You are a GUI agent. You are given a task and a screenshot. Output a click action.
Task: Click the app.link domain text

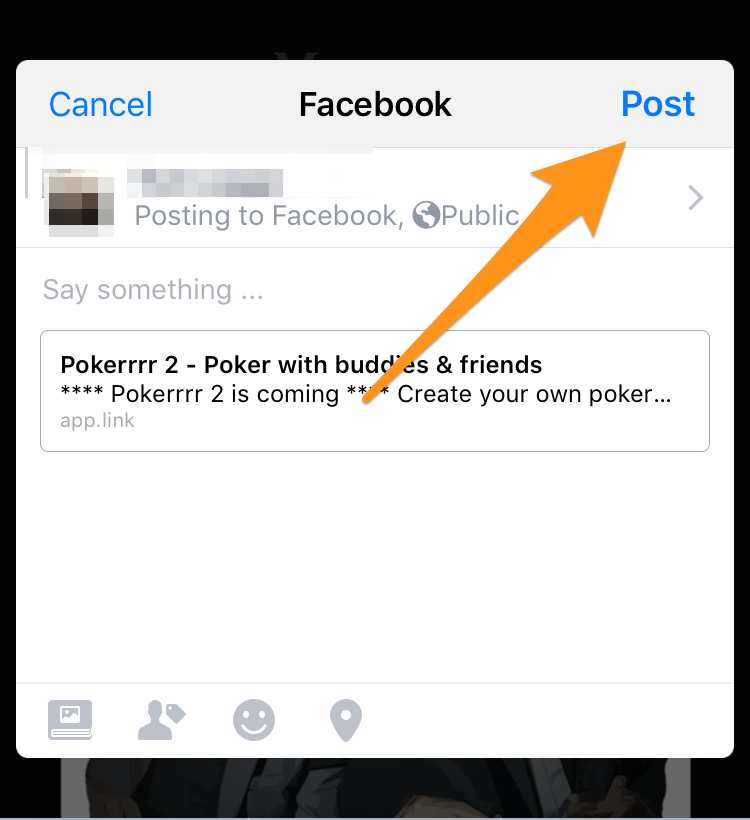(x=97, y=420)
